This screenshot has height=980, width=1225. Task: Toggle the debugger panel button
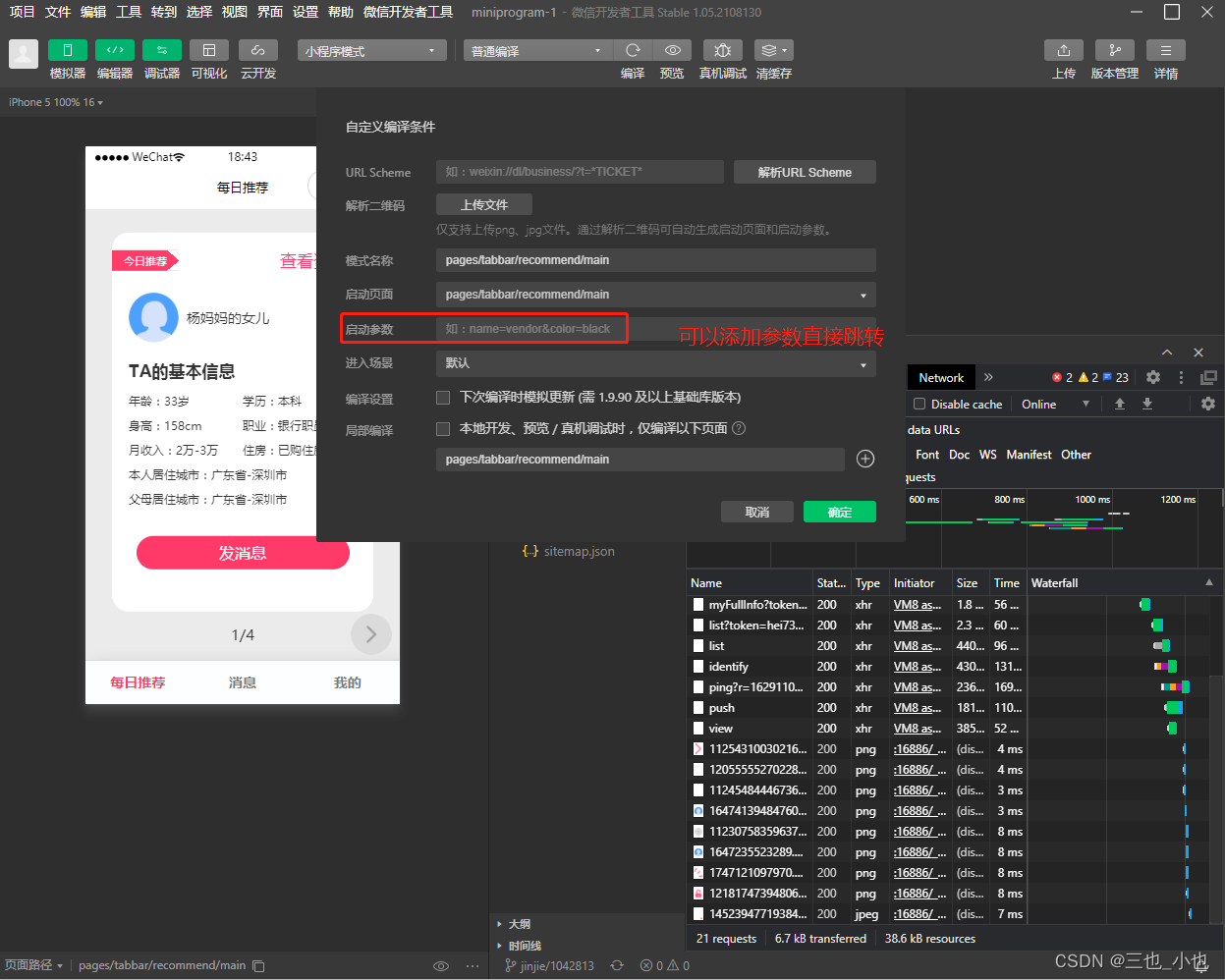click(x=162, y=50)
